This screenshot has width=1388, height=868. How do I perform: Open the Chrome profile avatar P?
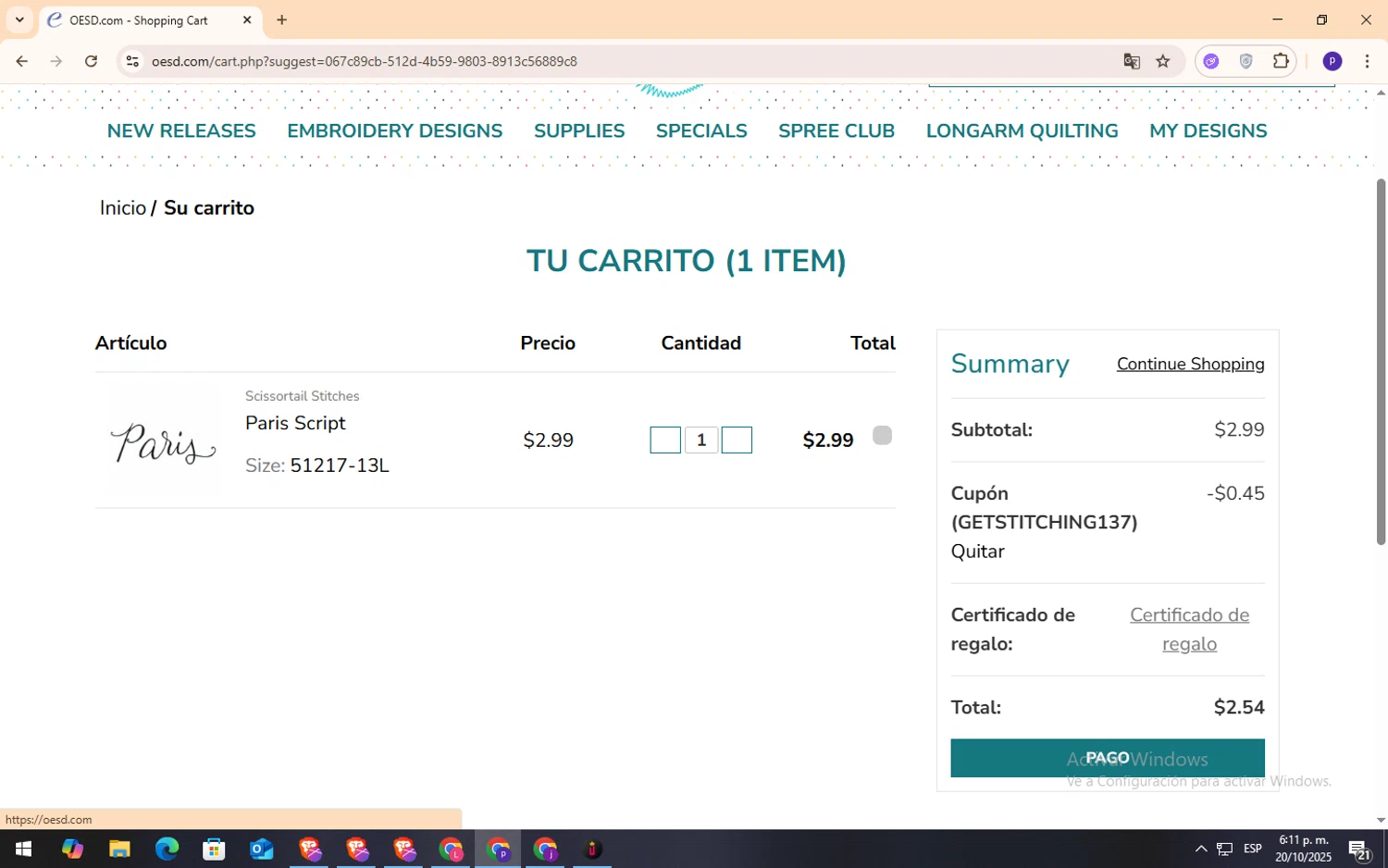click(1332, 61)
